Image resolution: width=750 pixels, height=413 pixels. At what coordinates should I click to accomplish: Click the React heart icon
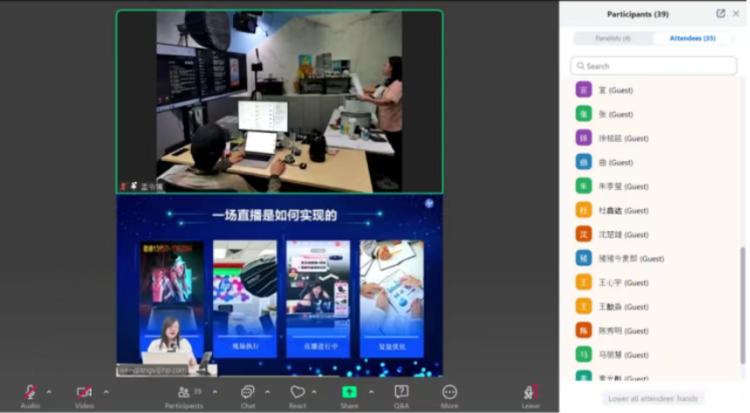(297, 392)
